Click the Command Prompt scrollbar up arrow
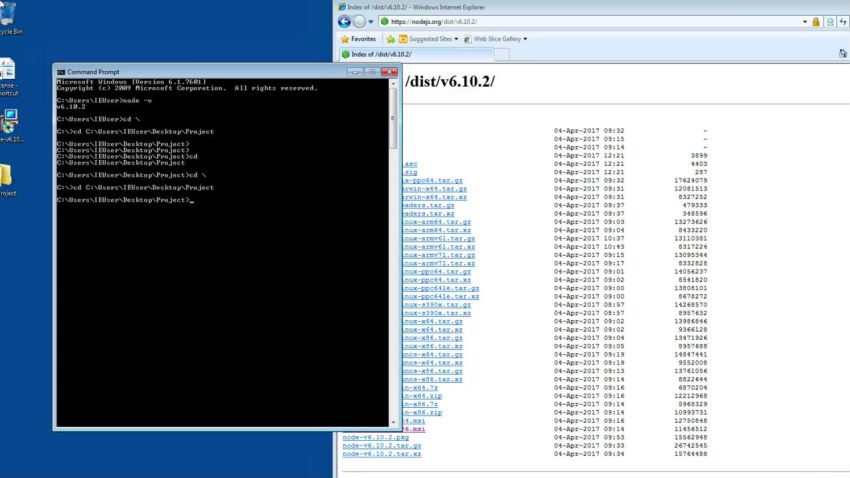 (x=394, y=83)
